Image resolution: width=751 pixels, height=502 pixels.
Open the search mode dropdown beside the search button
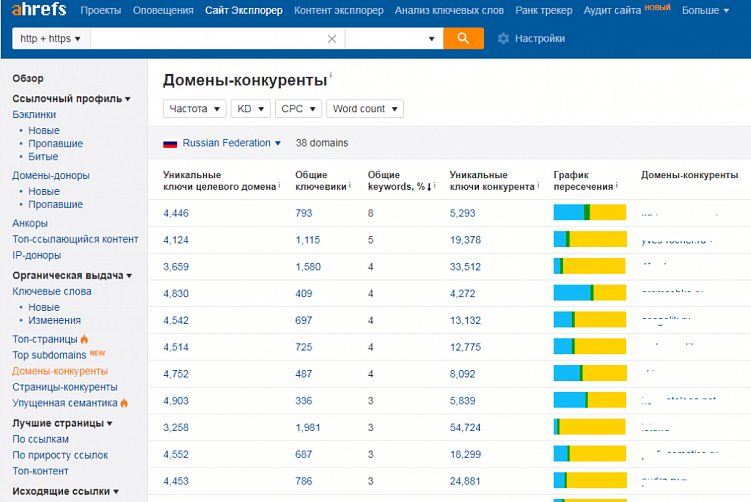pos(394,39)
